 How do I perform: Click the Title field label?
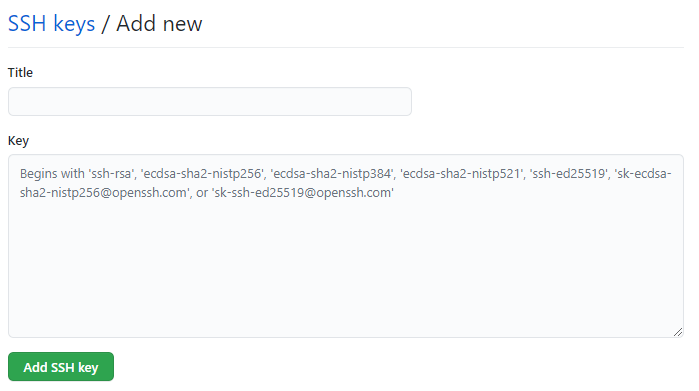click(20, 73)
